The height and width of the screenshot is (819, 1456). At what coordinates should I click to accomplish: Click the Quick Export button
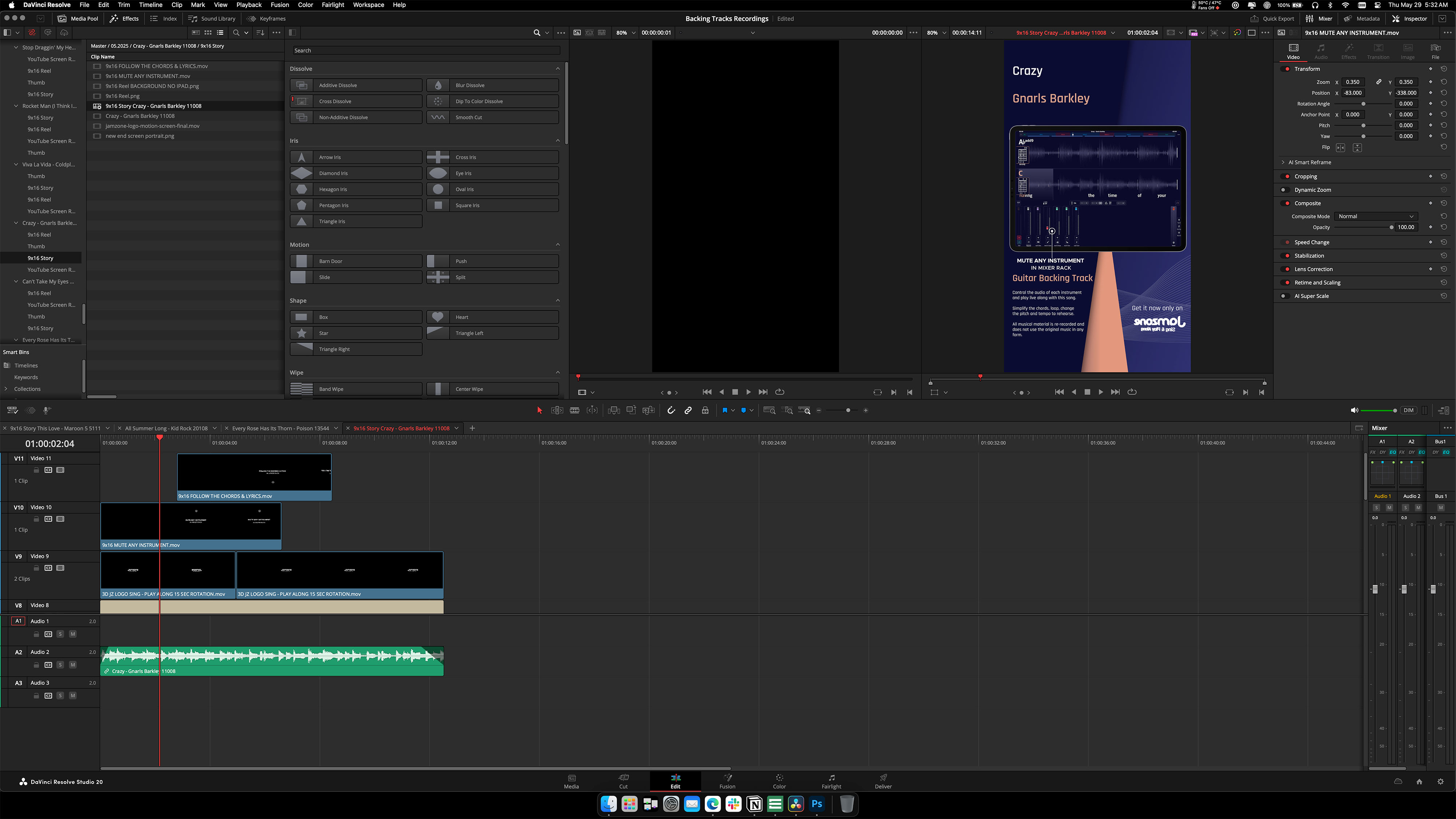point(1272,19)
